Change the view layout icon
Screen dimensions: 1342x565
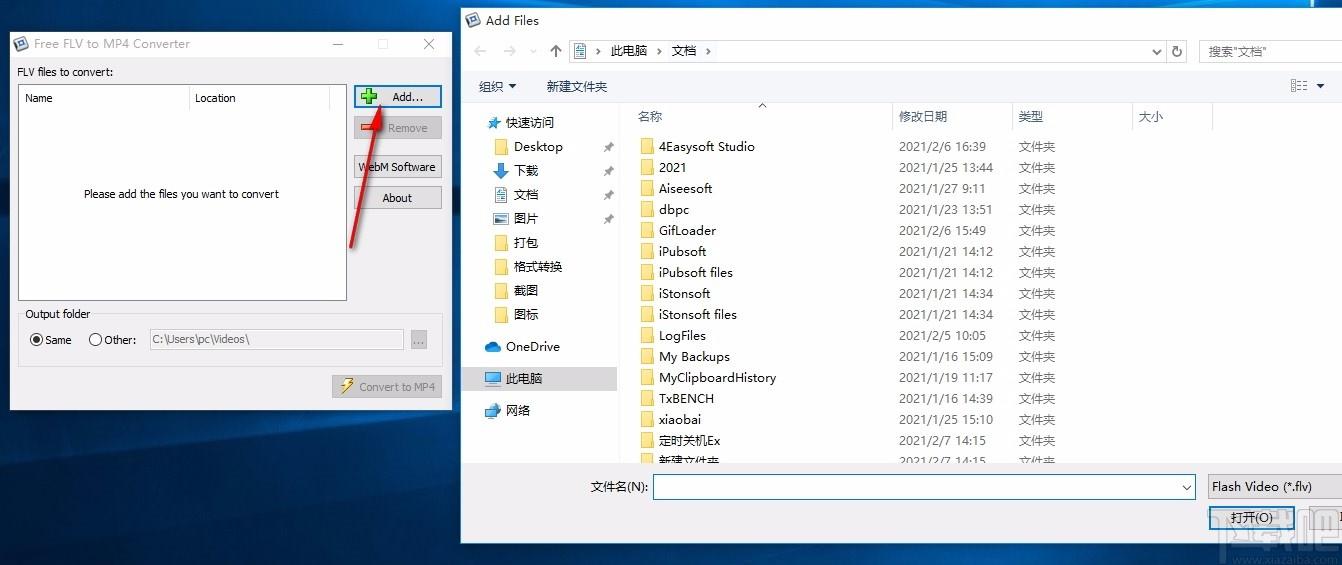[x=1299, y=86]
